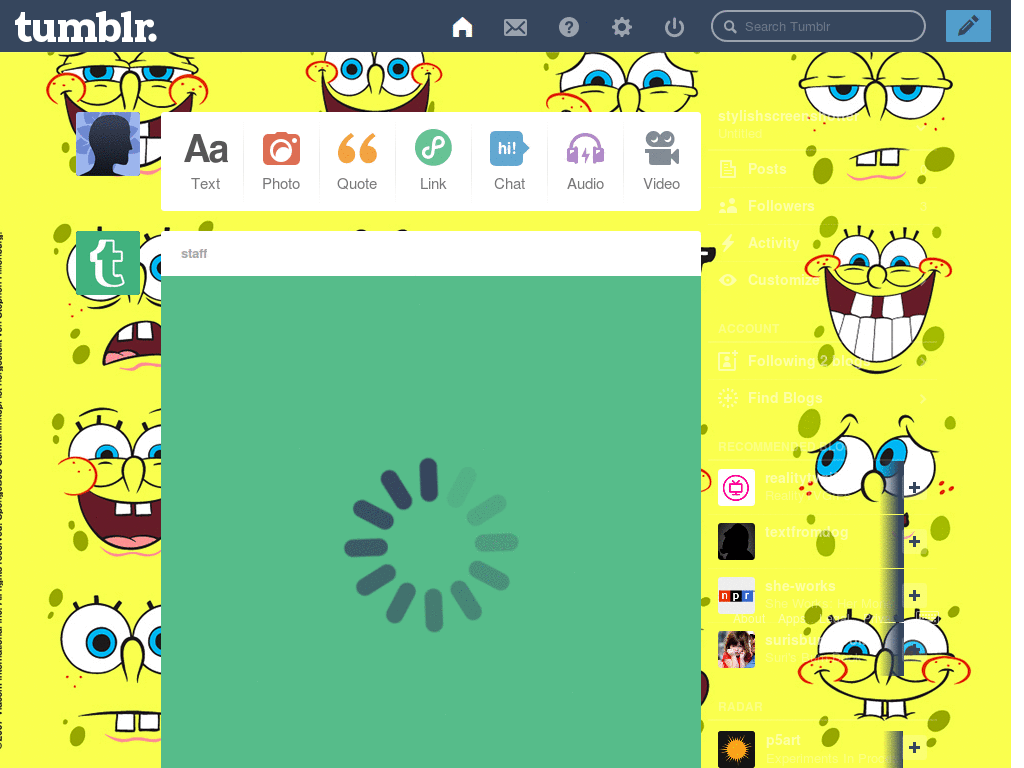Click the Followers people icon
The height and width of the screenshot is (768, 1024).
[728, 206]
